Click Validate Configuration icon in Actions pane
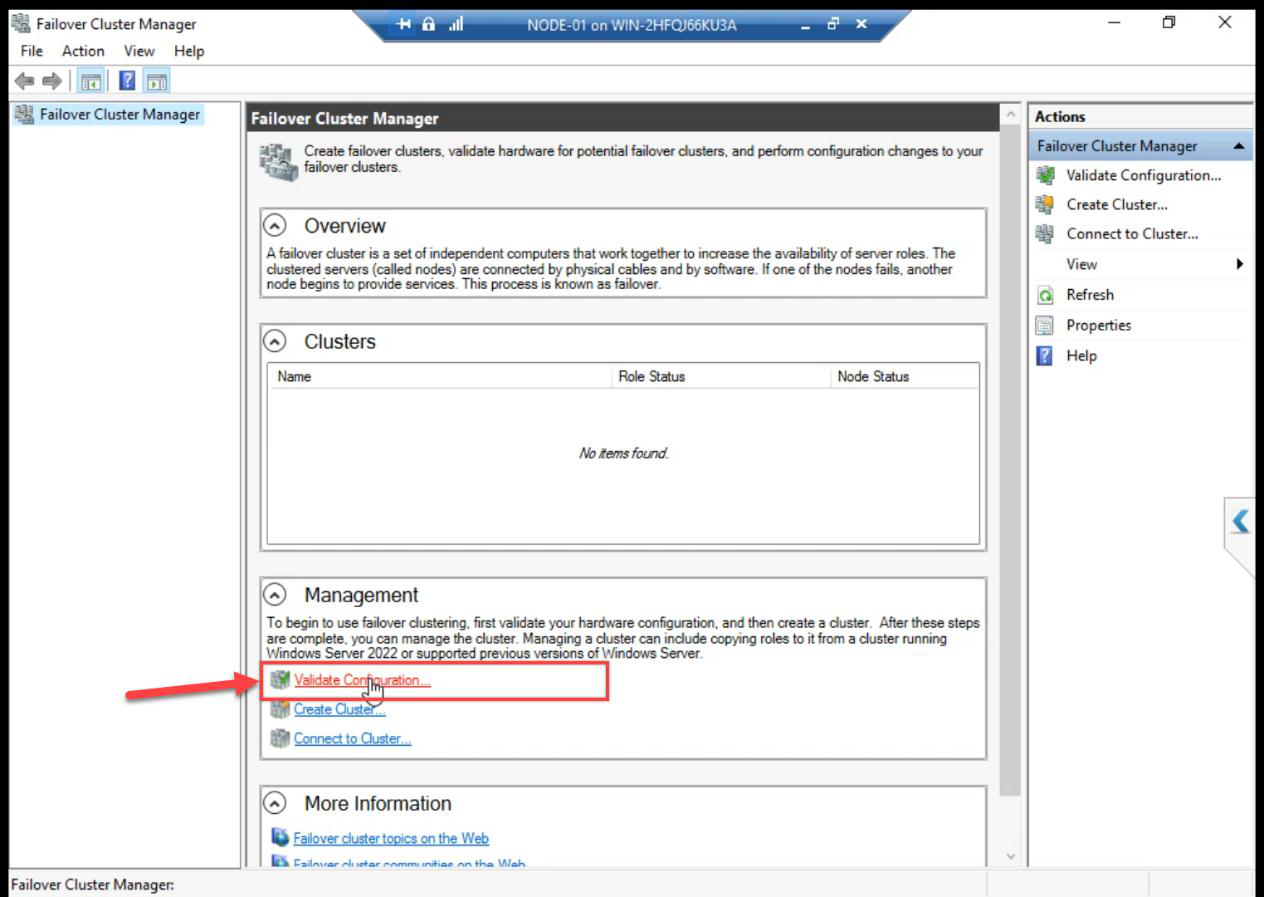The width and height of the screenshot is (1264, 897). (x=1045, y=175)
